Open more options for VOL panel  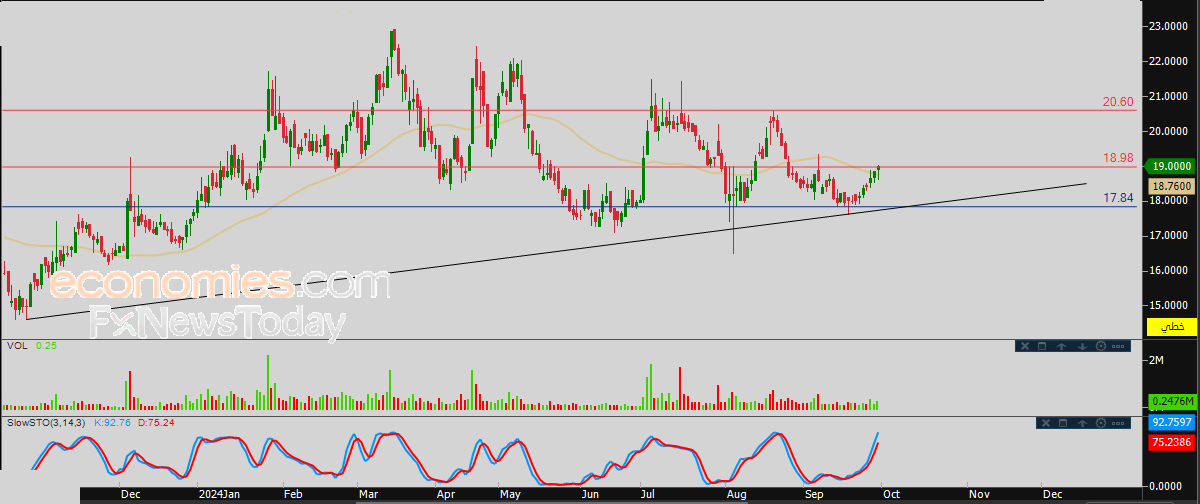coord(1118,346)
